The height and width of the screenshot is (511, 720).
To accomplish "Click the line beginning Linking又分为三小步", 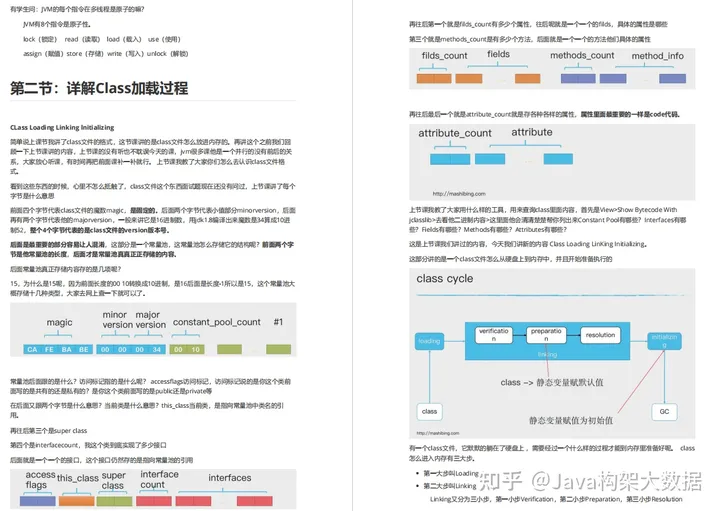I will (556, 499).
